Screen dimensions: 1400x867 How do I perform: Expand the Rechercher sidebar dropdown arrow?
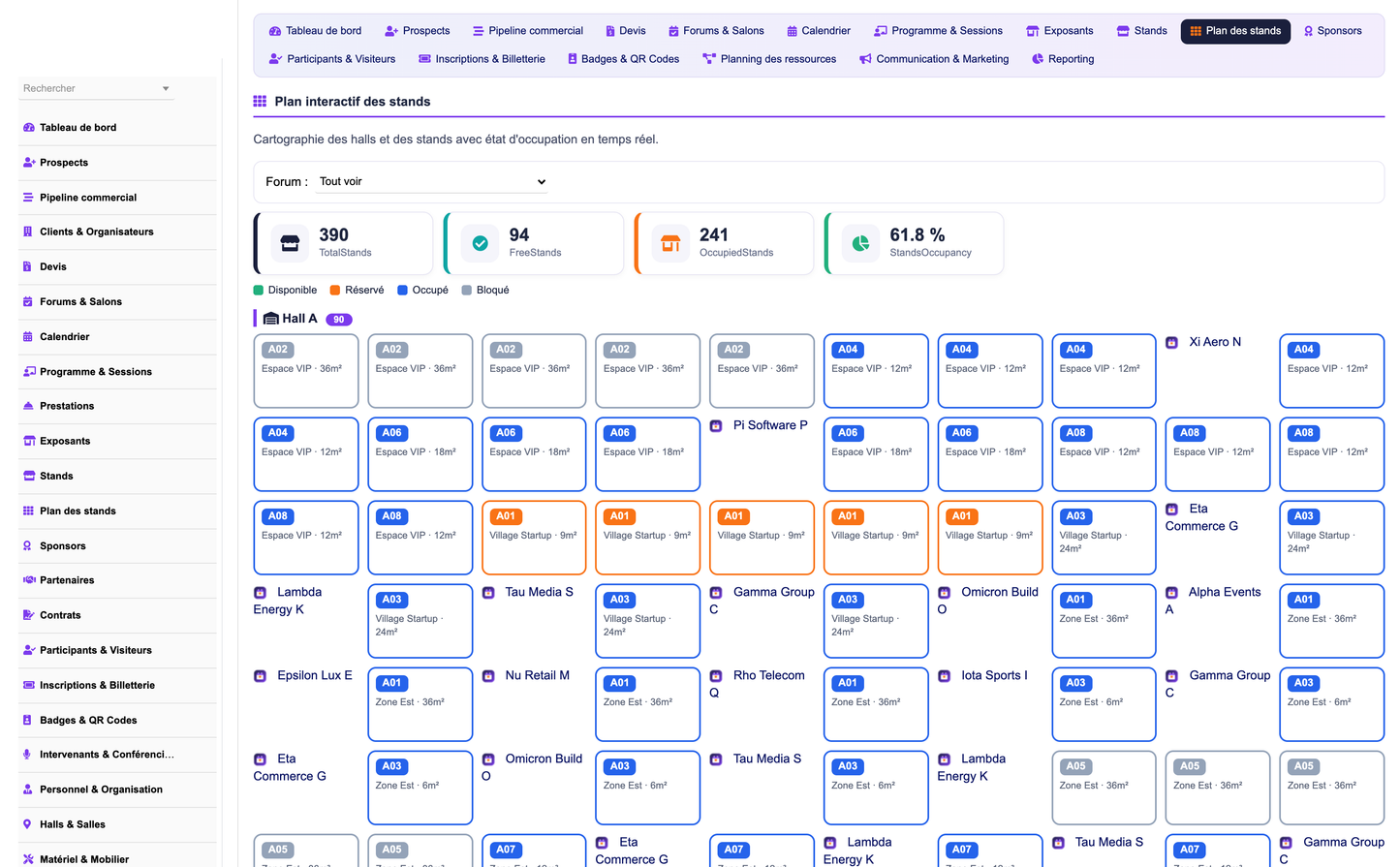(166, 88)
